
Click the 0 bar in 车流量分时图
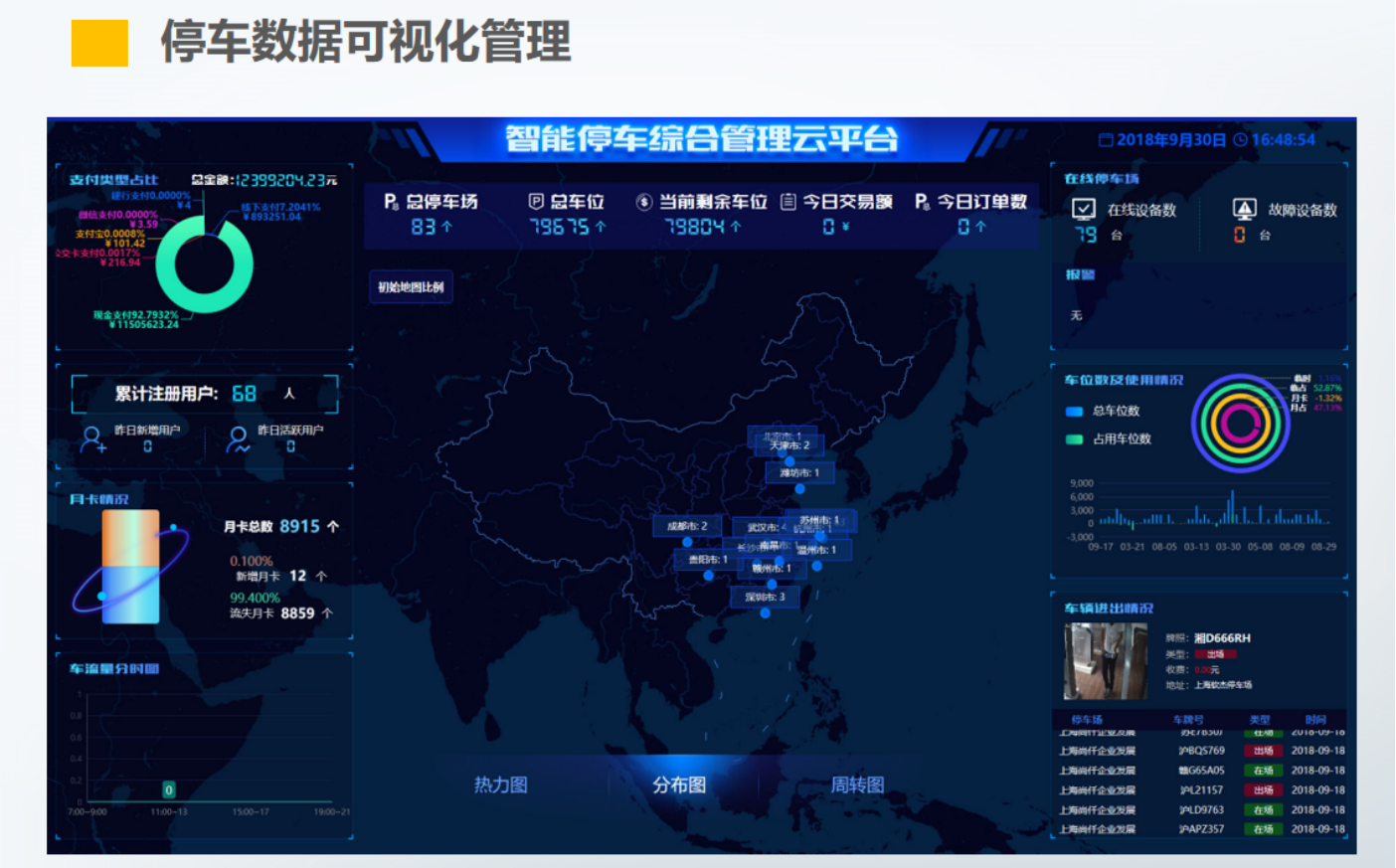pyautogui.click(x=169, y=789)
